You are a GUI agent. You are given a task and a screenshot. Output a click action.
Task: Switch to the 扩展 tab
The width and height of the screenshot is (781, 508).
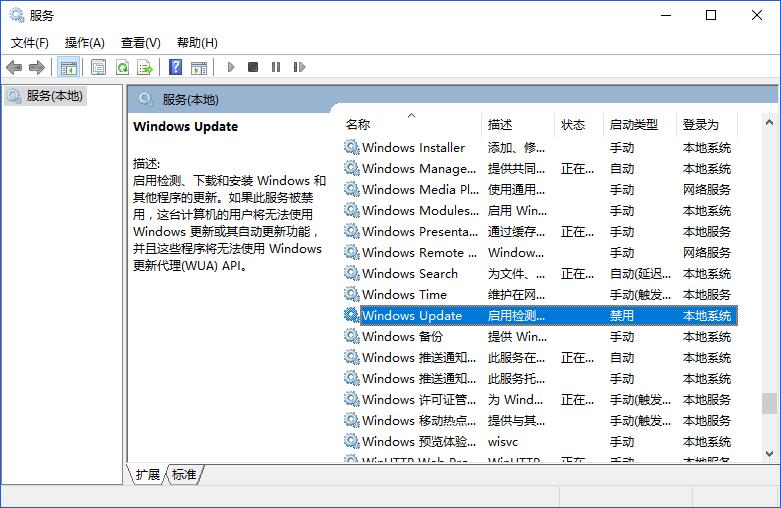coord(147,475)
